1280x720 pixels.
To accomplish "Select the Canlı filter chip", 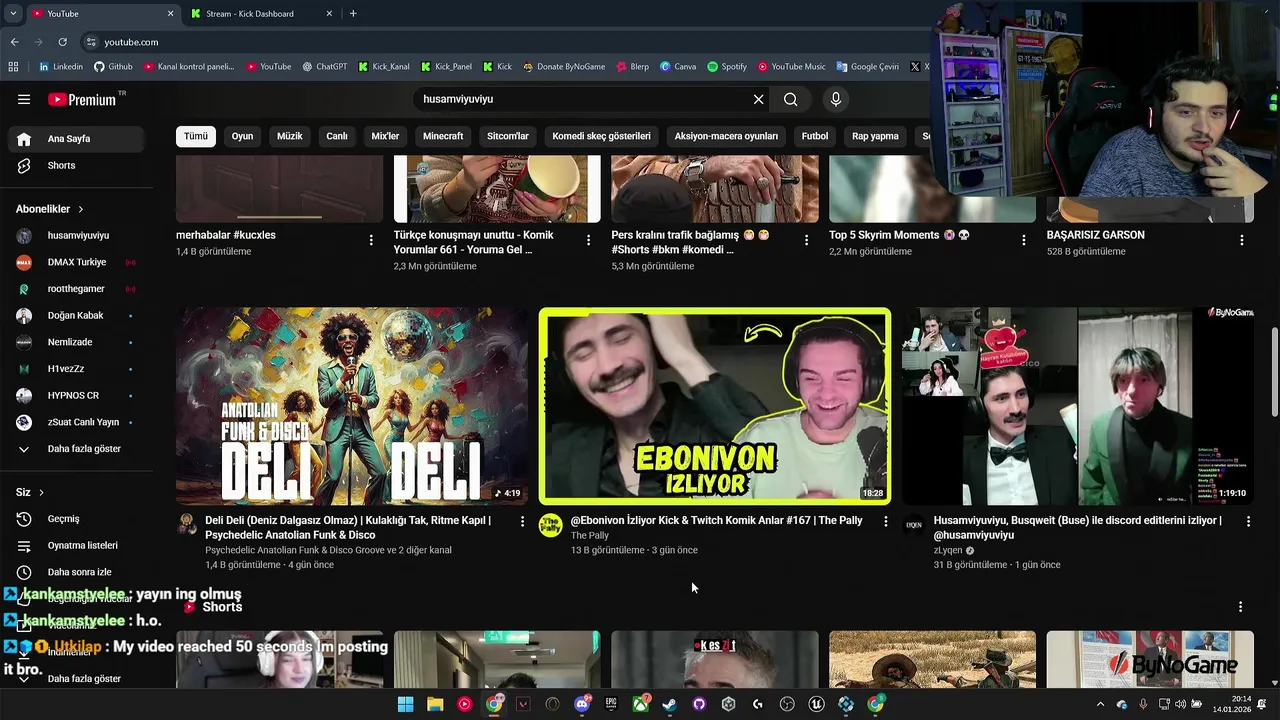I will (337, 136).
